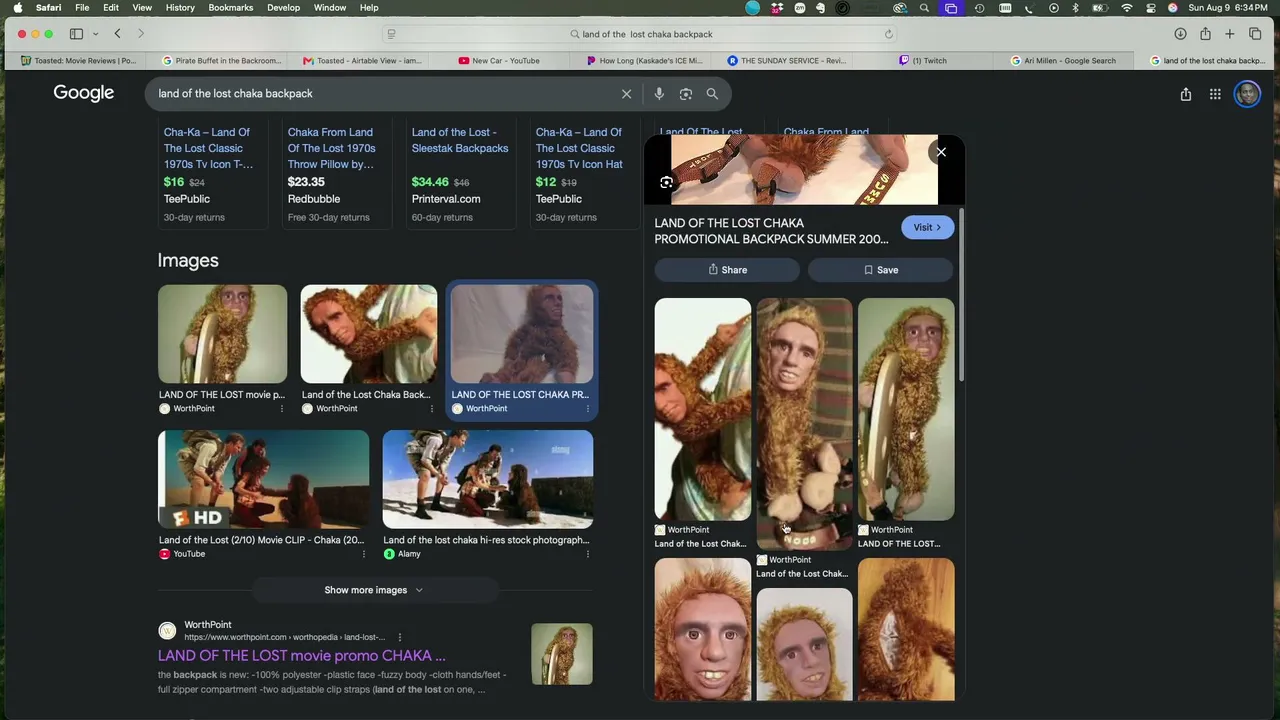Click the $34.46 Printerval price
Viewport: 1280px width, 720px height.
[x=430, y=182]
